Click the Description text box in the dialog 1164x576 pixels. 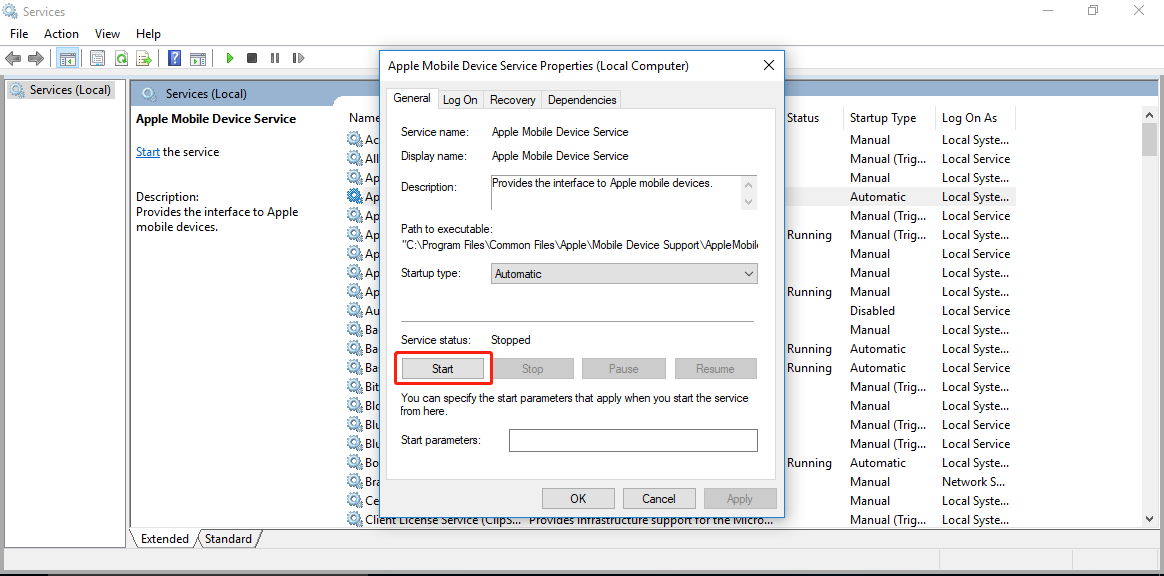coord(615,192)
